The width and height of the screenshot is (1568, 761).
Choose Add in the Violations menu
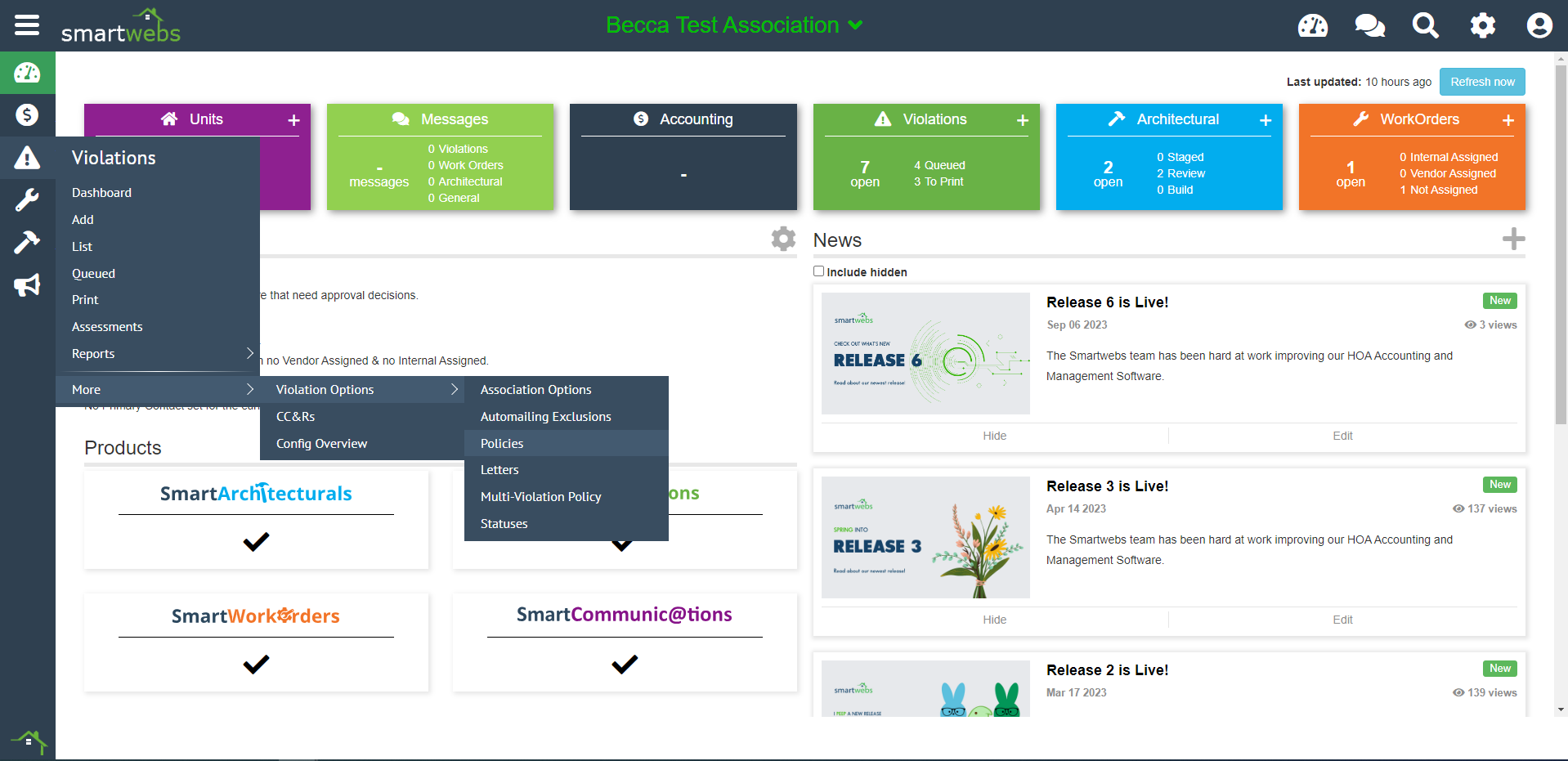tap(83, 220)
